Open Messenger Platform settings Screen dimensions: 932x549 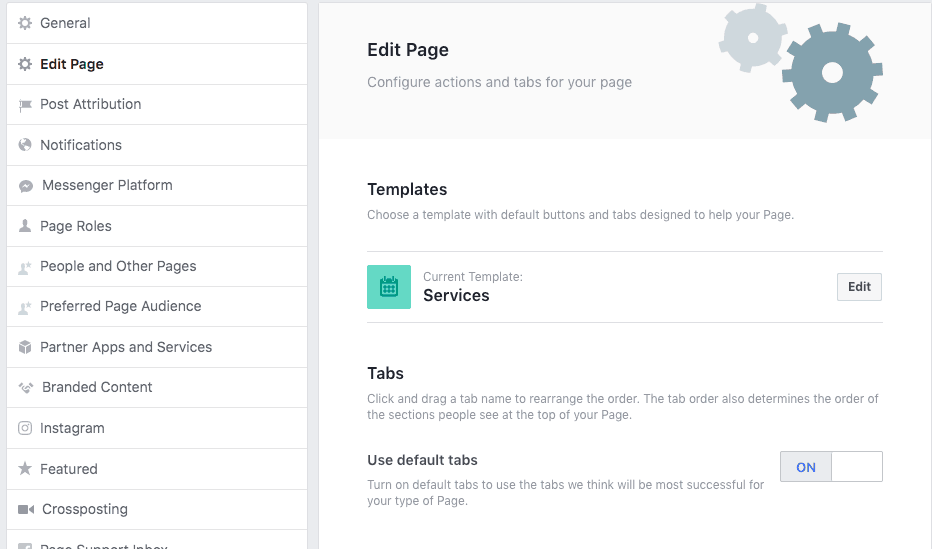pos(157,185)
